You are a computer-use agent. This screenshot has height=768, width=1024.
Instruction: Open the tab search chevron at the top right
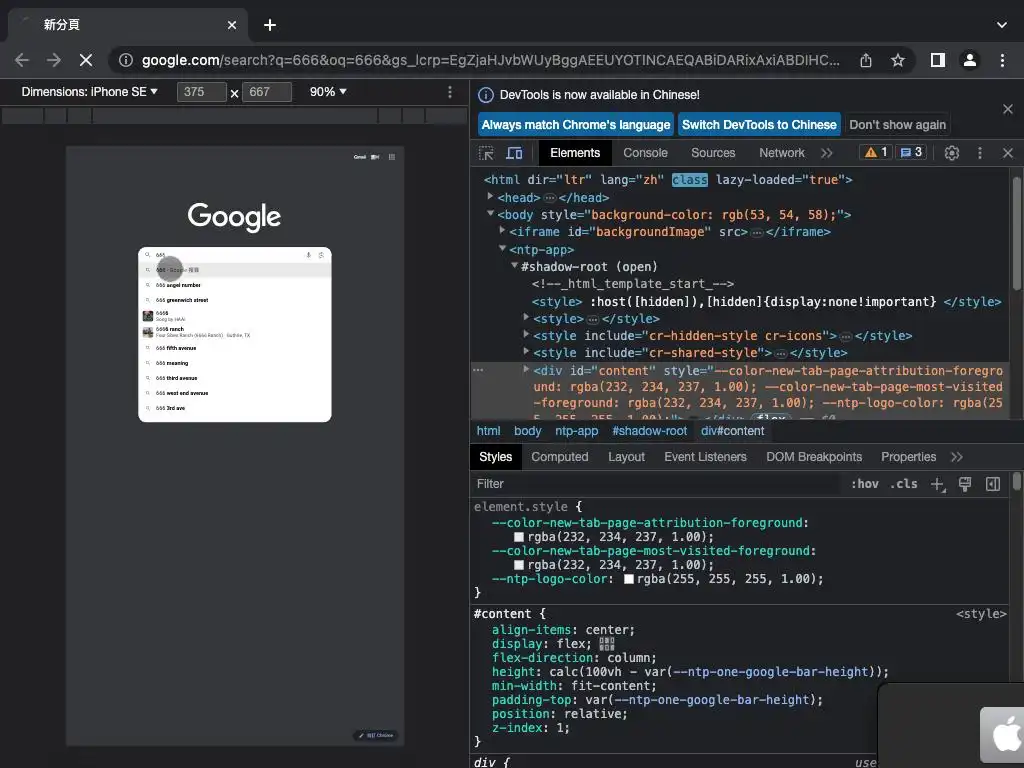tap(1002, 25)
